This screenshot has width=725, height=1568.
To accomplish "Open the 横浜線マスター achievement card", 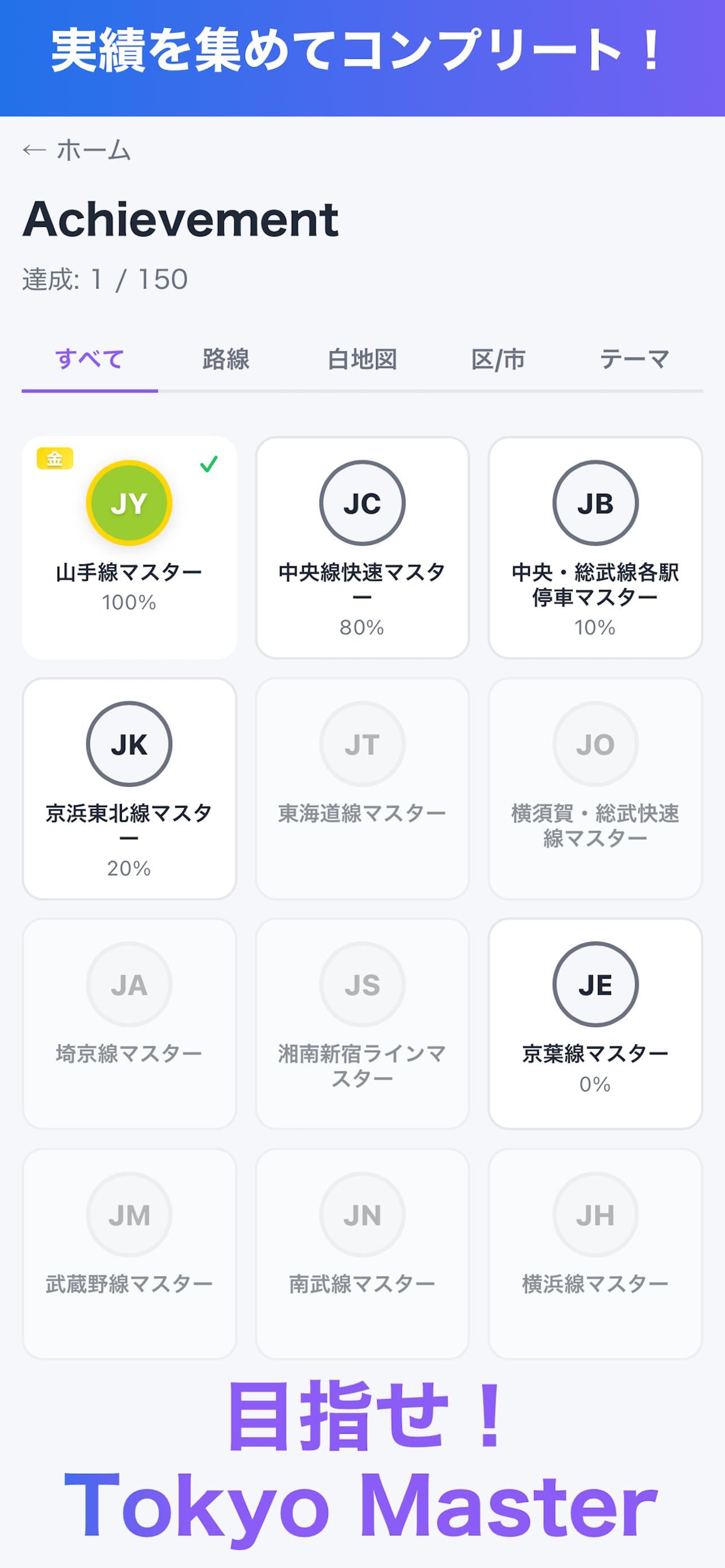I will click(x=595, y=1254).
